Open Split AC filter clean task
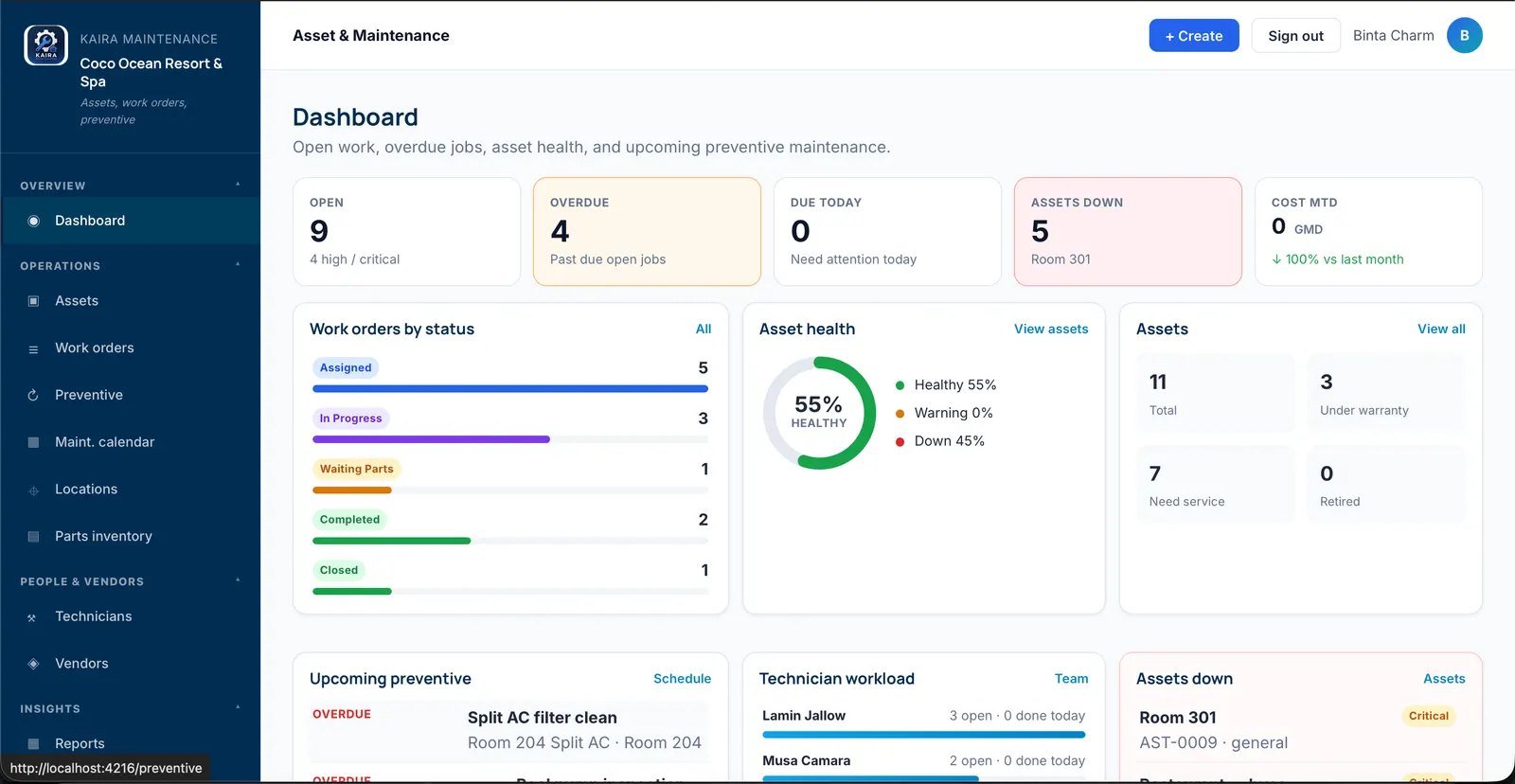1515x784 pixels. [x=510, y=730]
